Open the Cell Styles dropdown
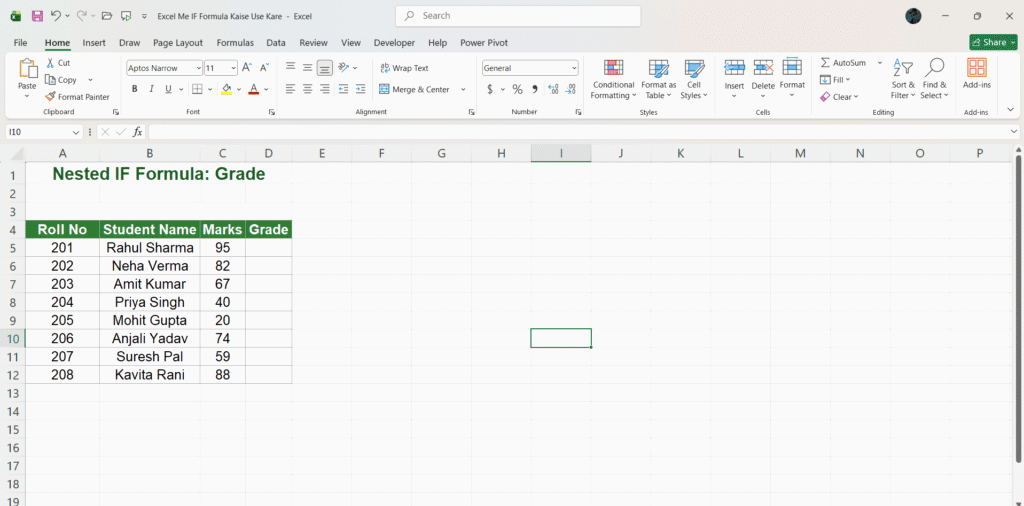The height and width of the screenshot is (506, 1024). click(x=694, y=80)
